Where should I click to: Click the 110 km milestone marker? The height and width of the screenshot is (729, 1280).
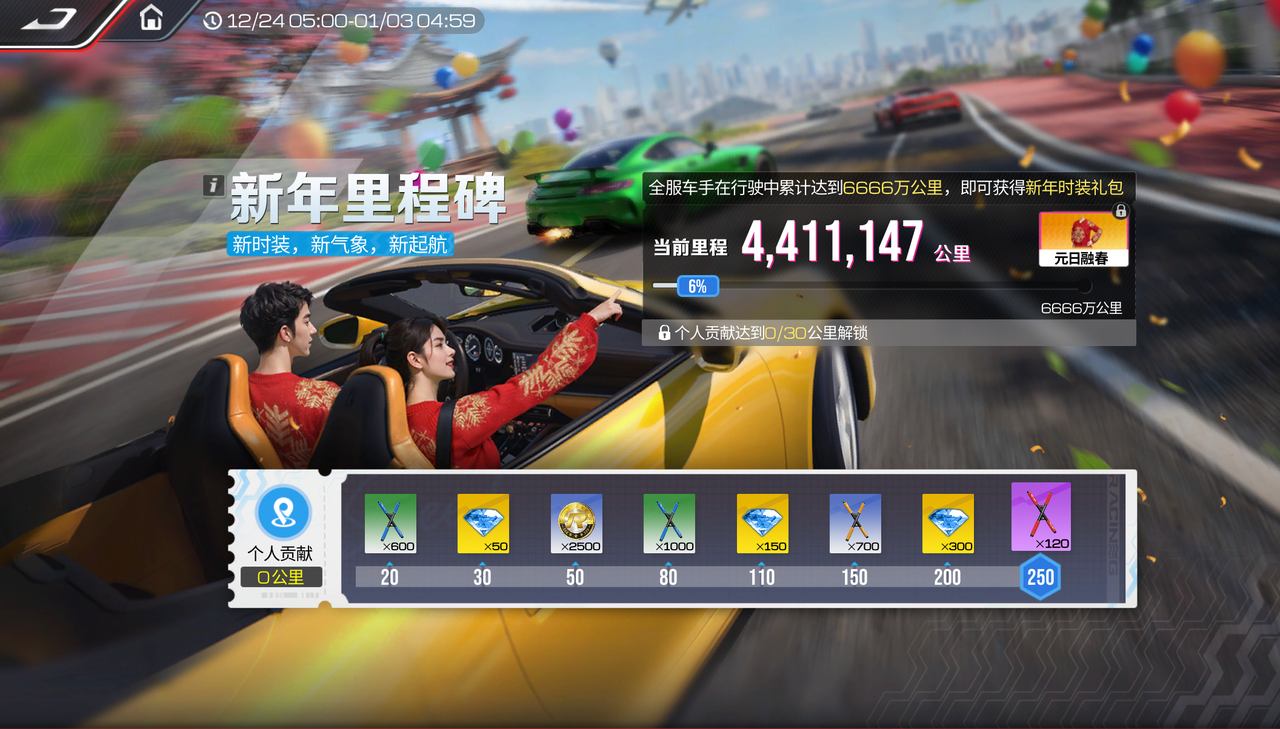pyautogui.click(x=761, y=577)
